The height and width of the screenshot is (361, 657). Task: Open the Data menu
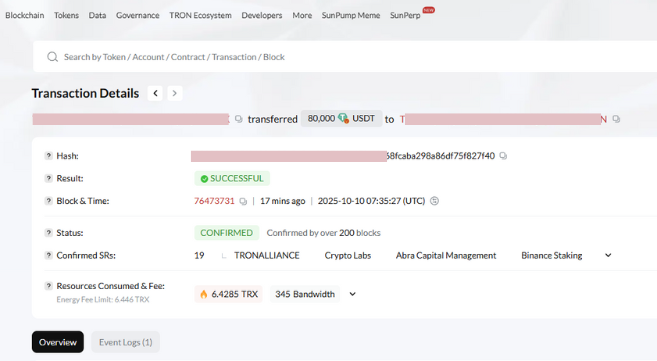[97, 15]
